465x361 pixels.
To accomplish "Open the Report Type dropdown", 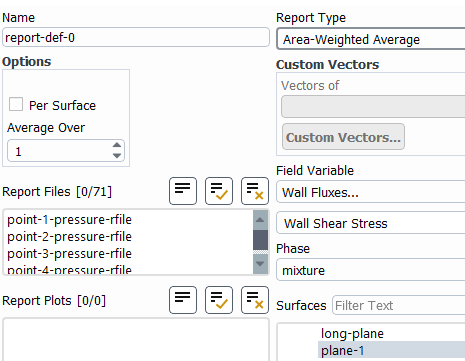I will click(371, 39).
